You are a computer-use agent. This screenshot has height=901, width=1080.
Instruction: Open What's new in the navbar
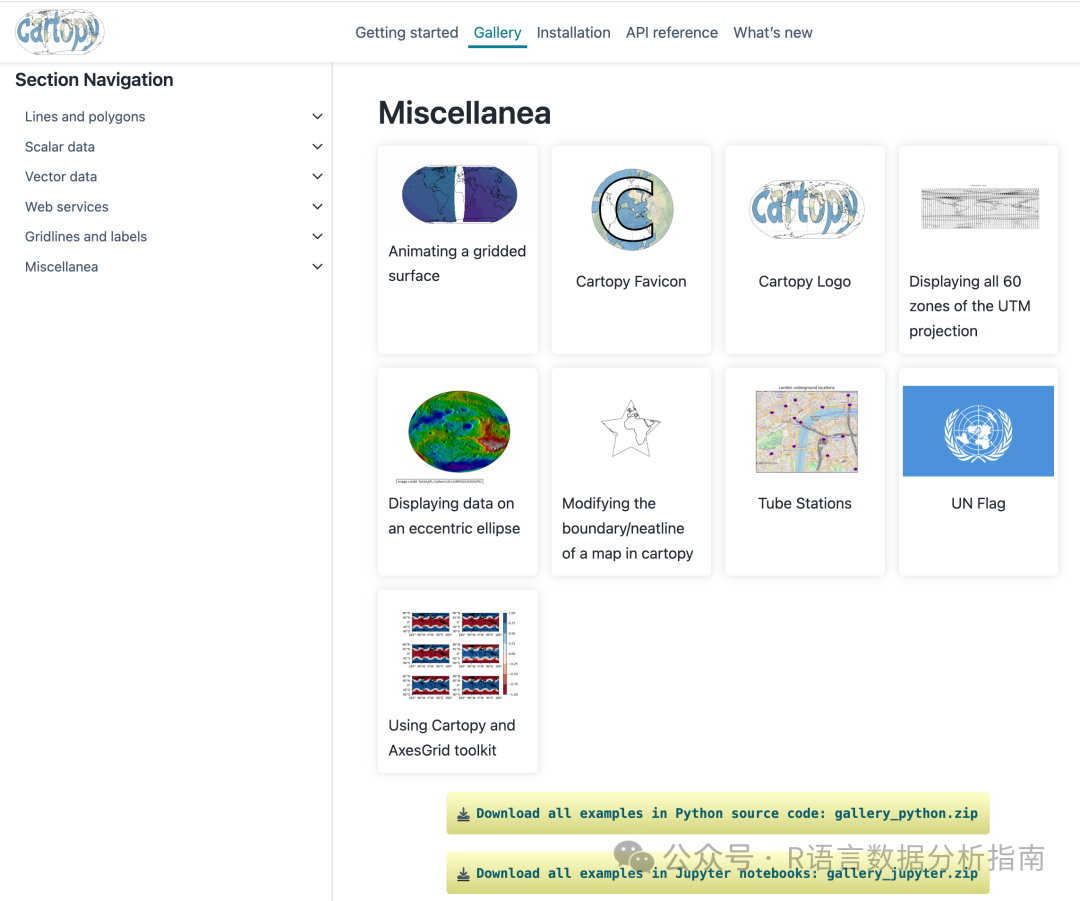point(773,32)
